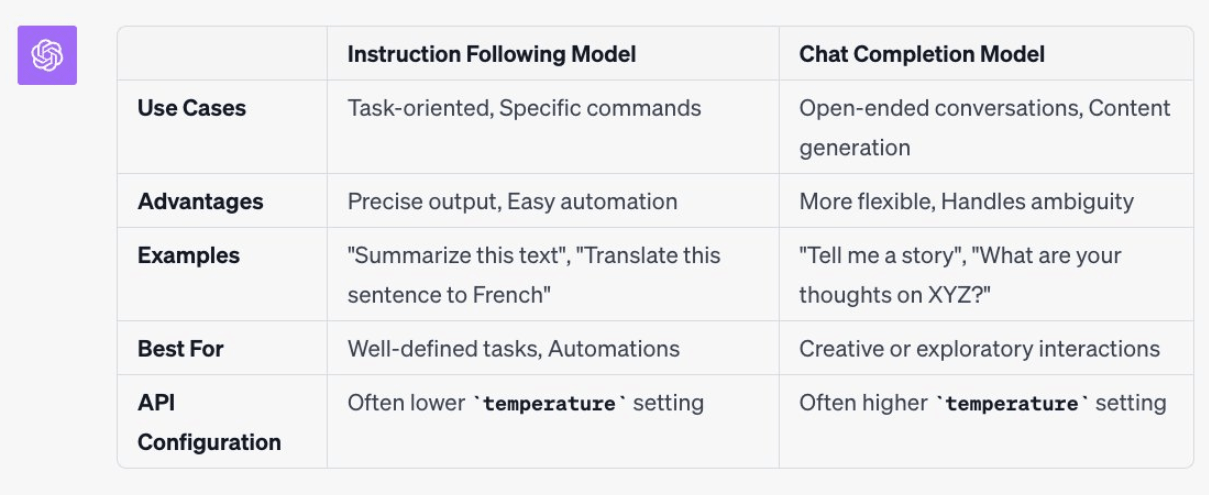The width and height of the screenshot is (1209, 495).
Task: Click the "Instruction Following Model" column header
Action: pos(491,54)
